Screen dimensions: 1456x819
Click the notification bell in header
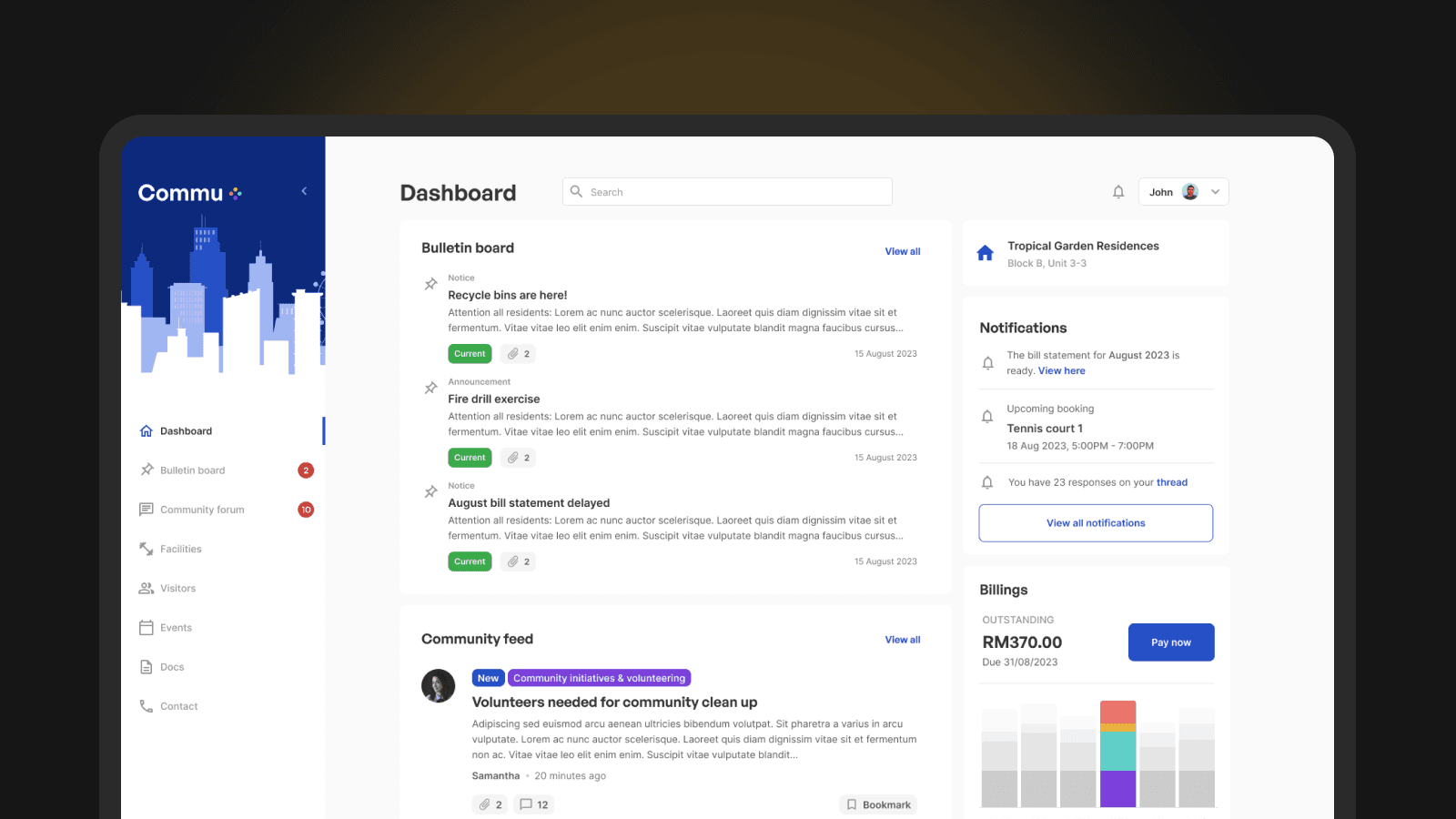[1118, 192]
